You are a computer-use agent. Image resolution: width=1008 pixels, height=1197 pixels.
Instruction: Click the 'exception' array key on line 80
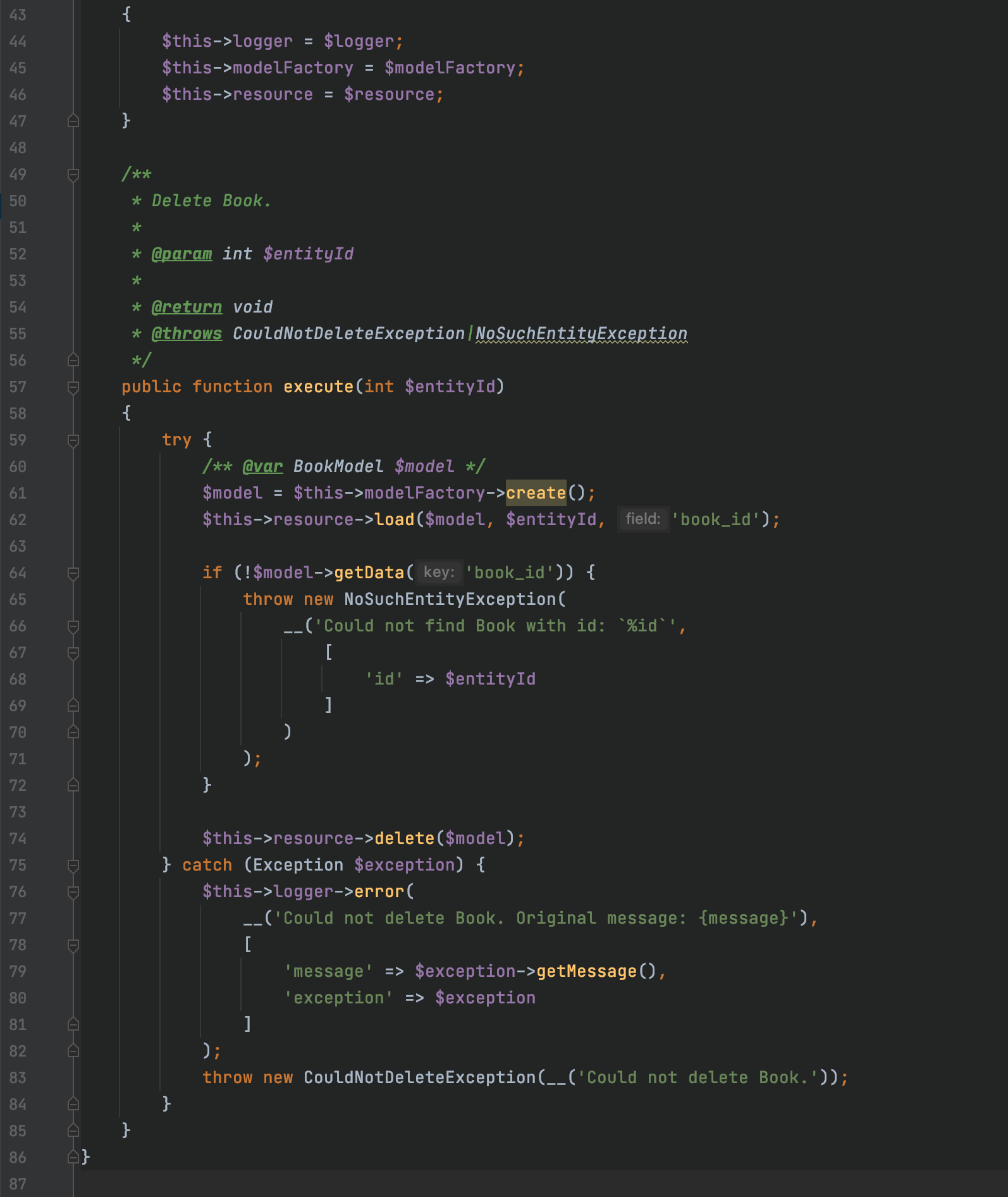pos(339,998)
